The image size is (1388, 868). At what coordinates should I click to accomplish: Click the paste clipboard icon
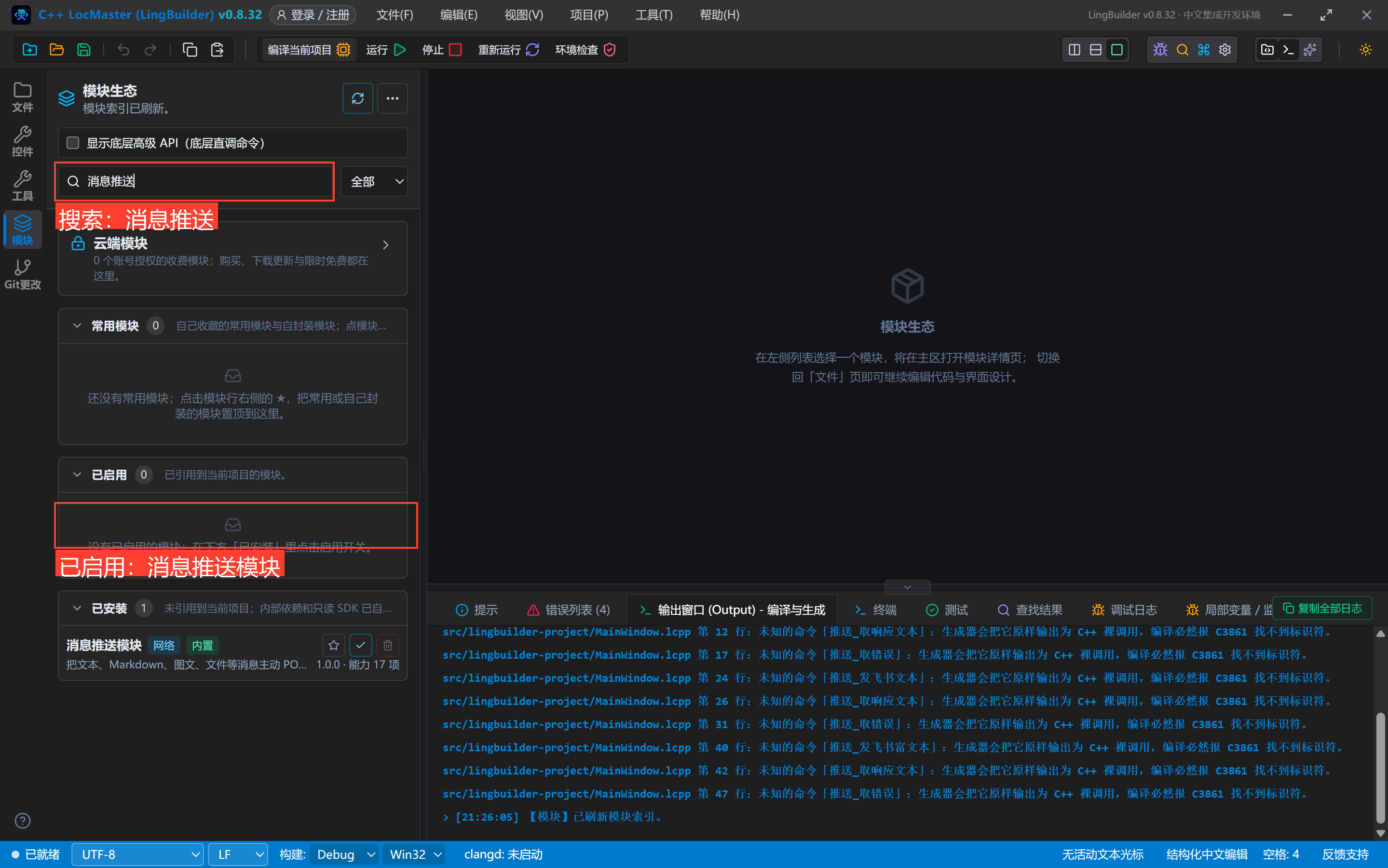click(x=217, y=50)
